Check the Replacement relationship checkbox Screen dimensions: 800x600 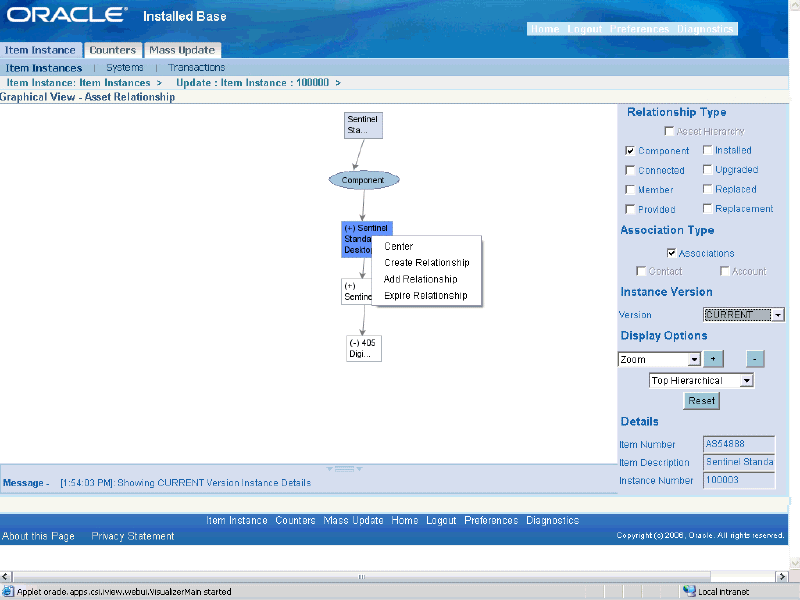click(x=707, y=209)
